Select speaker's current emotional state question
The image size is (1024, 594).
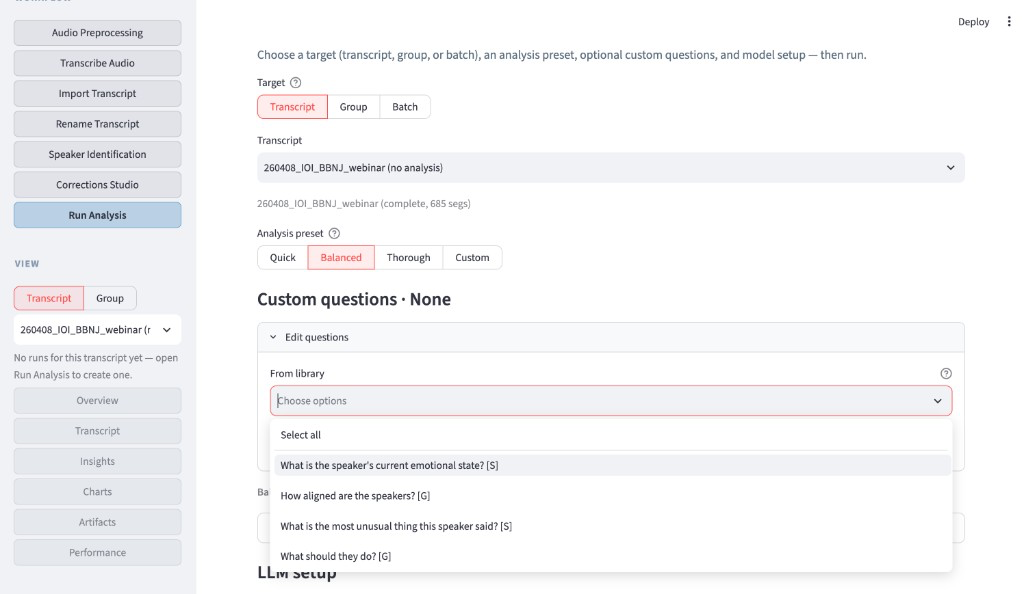(612, 465)
